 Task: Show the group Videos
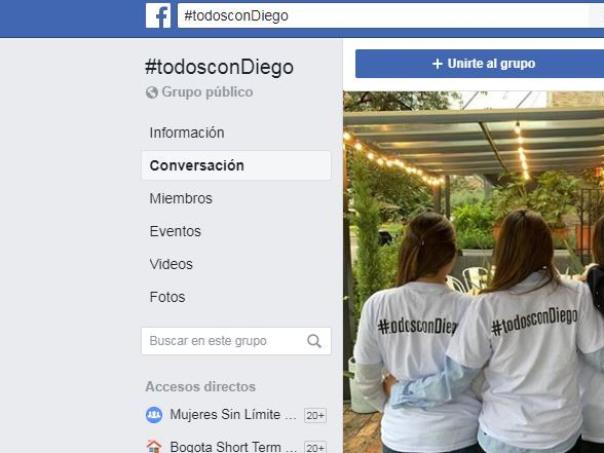pyautogui.click(x=171, y=264)
